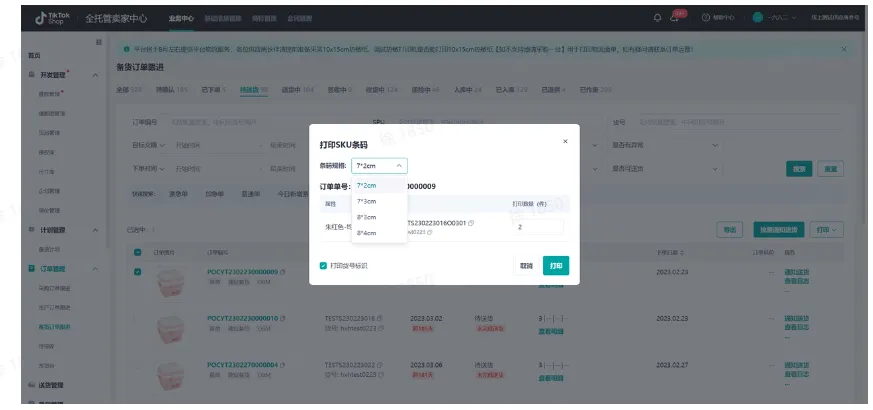This screenshot has width=873, height=410.
Task: Click the 取消 button in dialog
Action: tap(526, 266)
